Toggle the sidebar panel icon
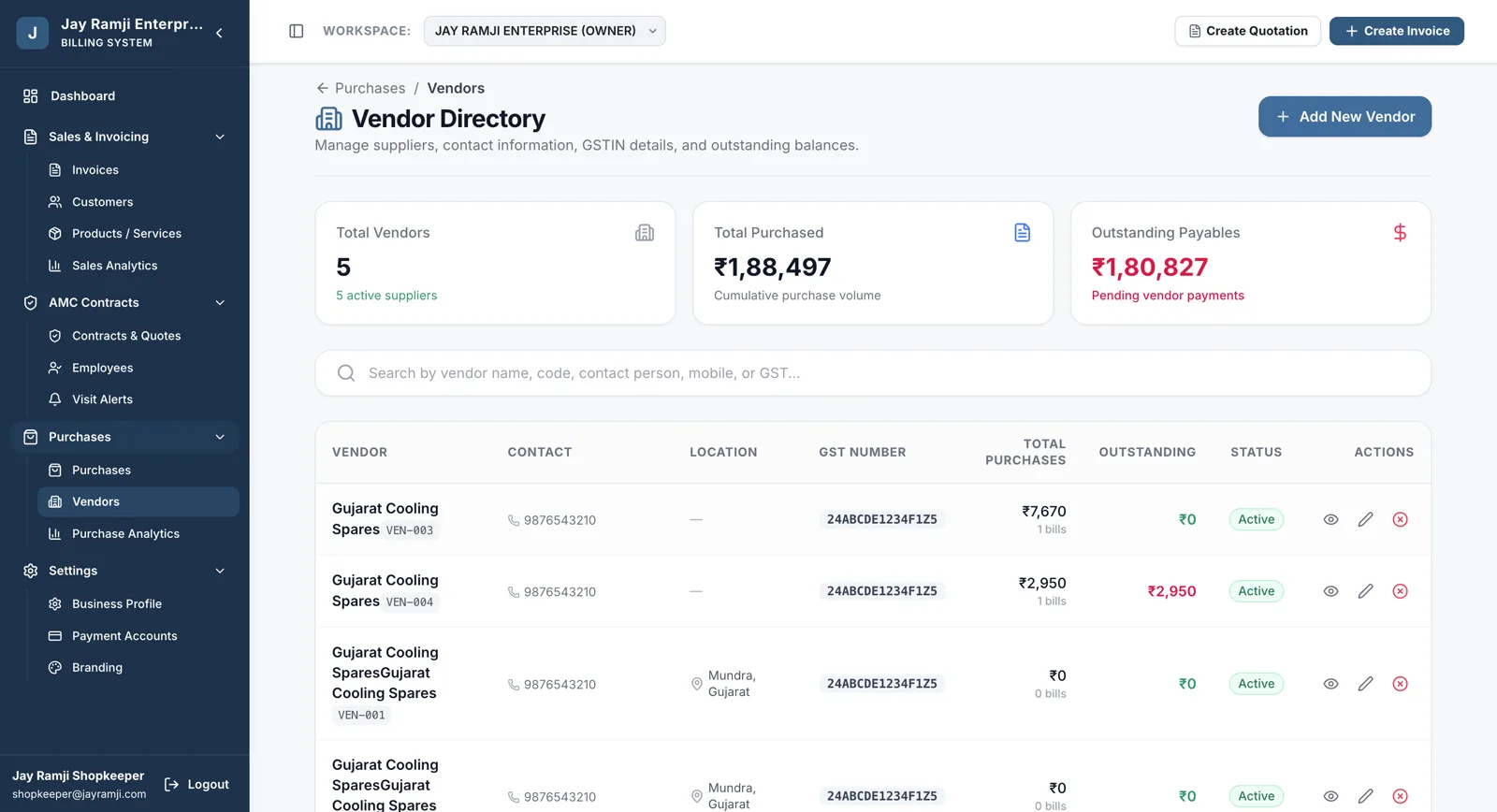Viewport: 1497px width, 812px height. coord(297,31)
